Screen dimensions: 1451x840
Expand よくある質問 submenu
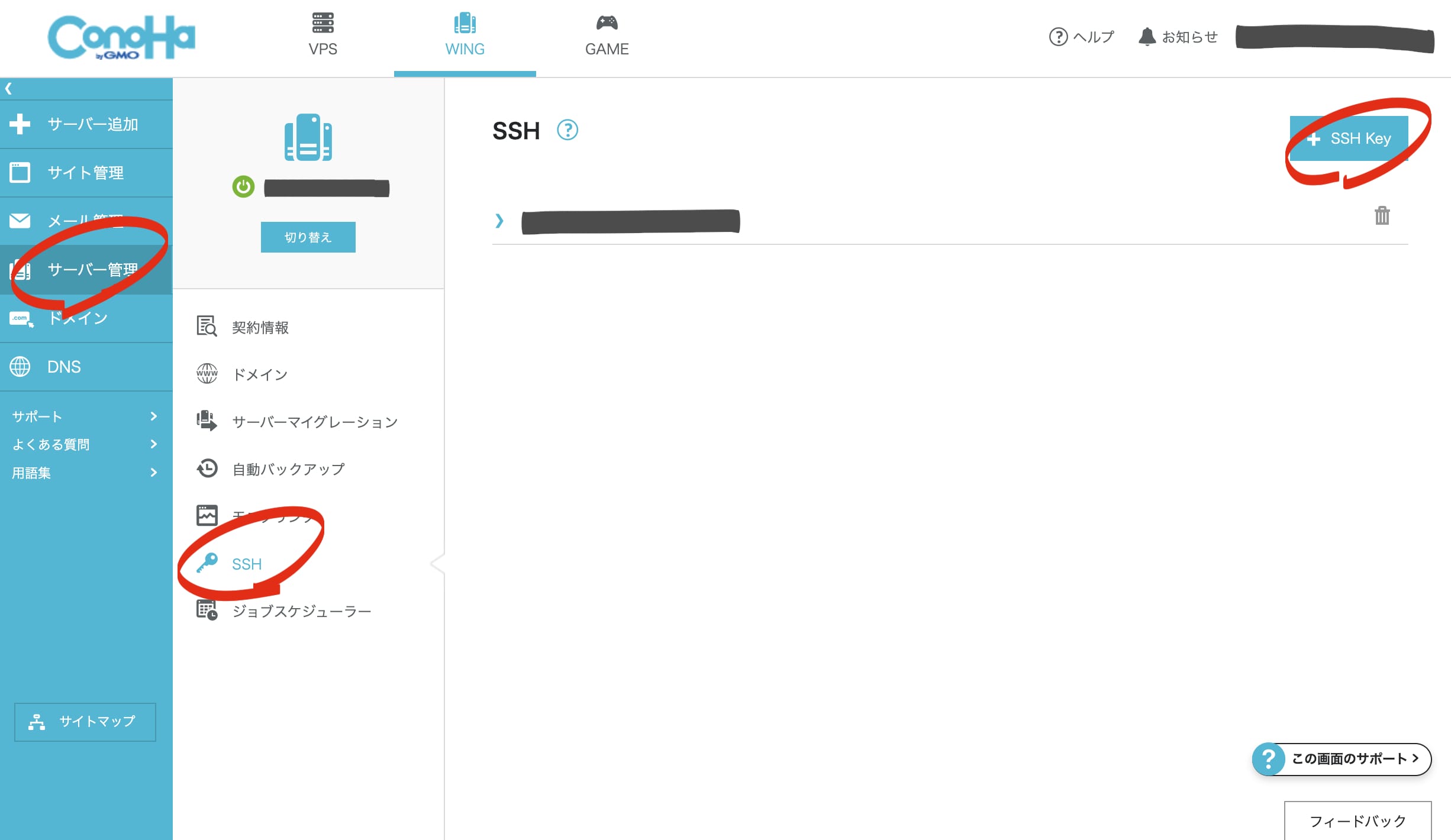coord(85,444)
